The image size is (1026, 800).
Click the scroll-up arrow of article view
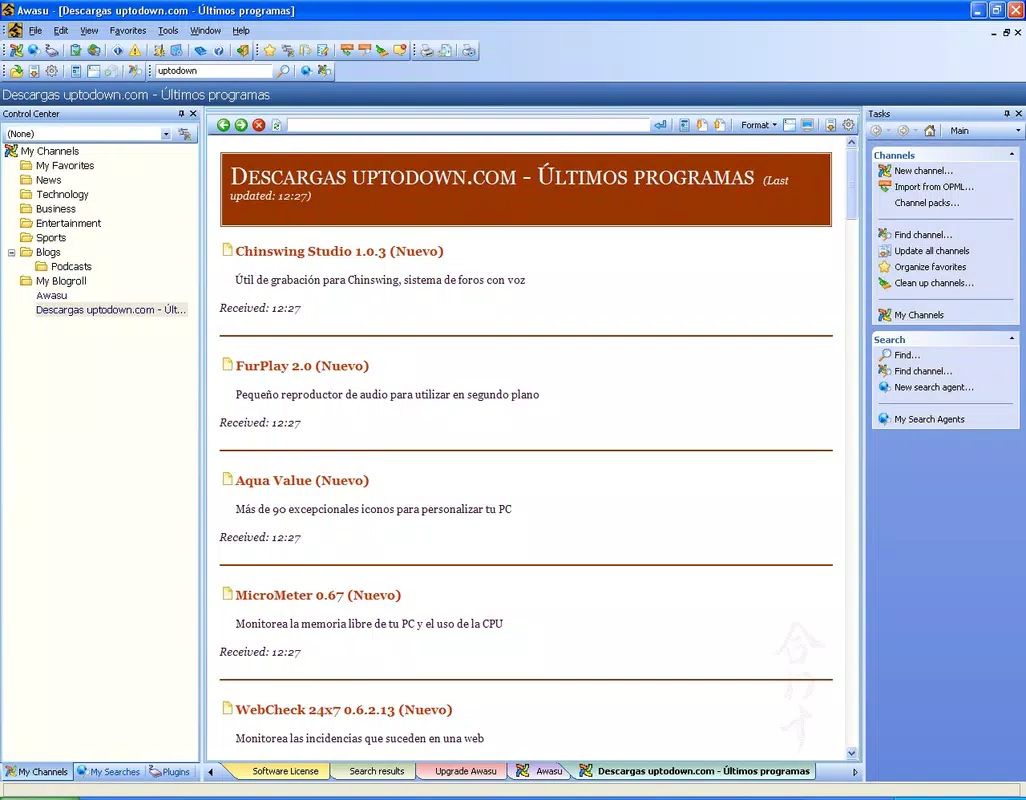click(851, 142)
